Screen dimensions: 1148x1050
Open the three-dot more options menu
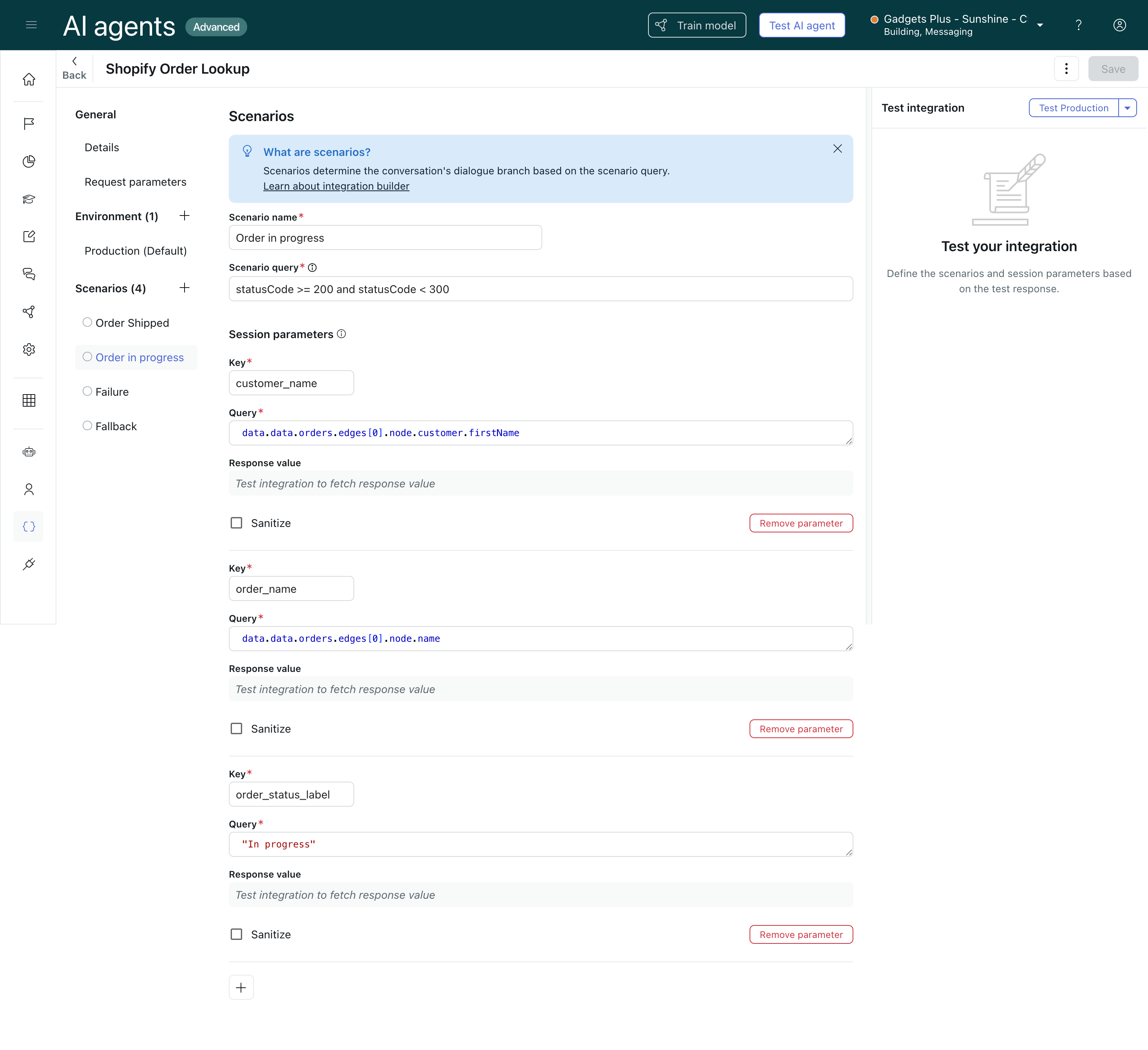[x=1066, y=69]
